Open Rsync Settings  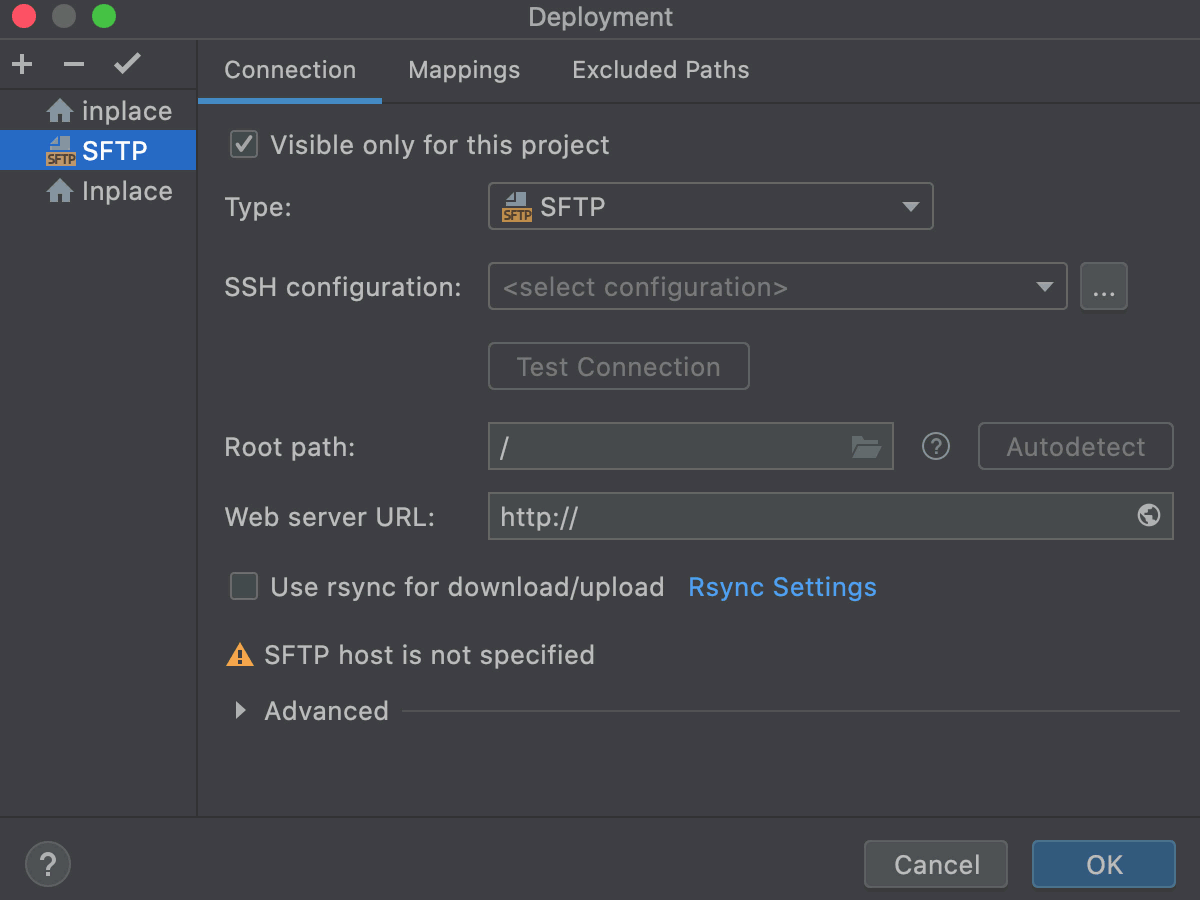coord(782,587)
